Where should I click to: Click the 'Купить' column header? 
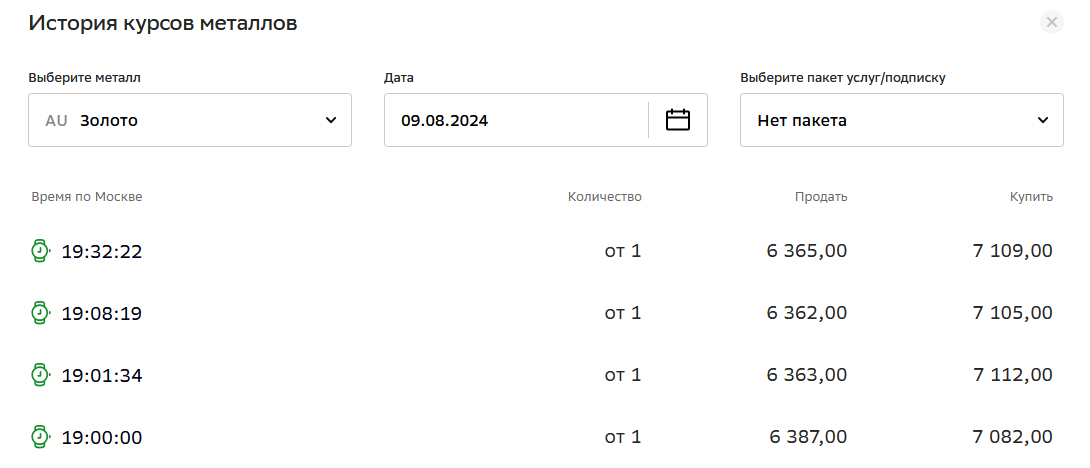click(x=1031, y=197)
